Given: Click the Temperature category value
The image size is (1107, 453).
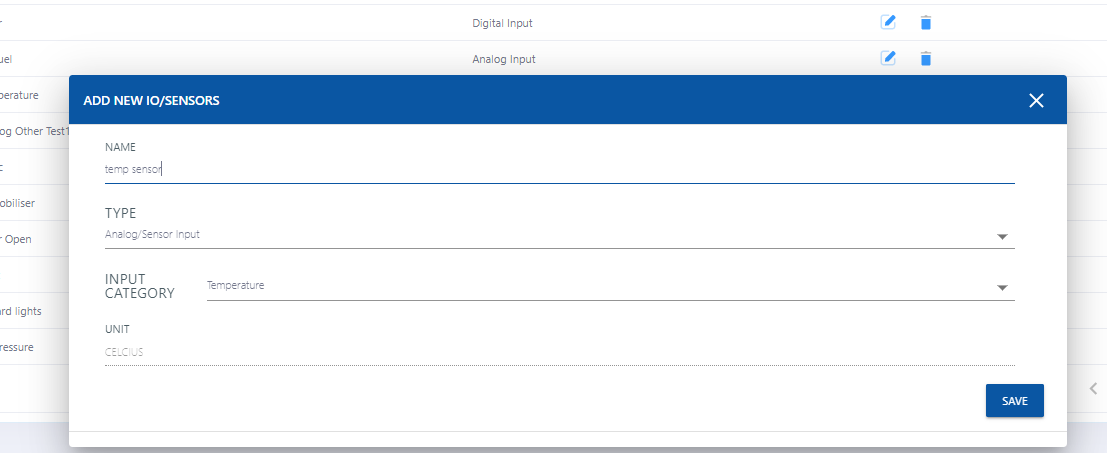Looking at the screenshot, I should click(236, 286).
